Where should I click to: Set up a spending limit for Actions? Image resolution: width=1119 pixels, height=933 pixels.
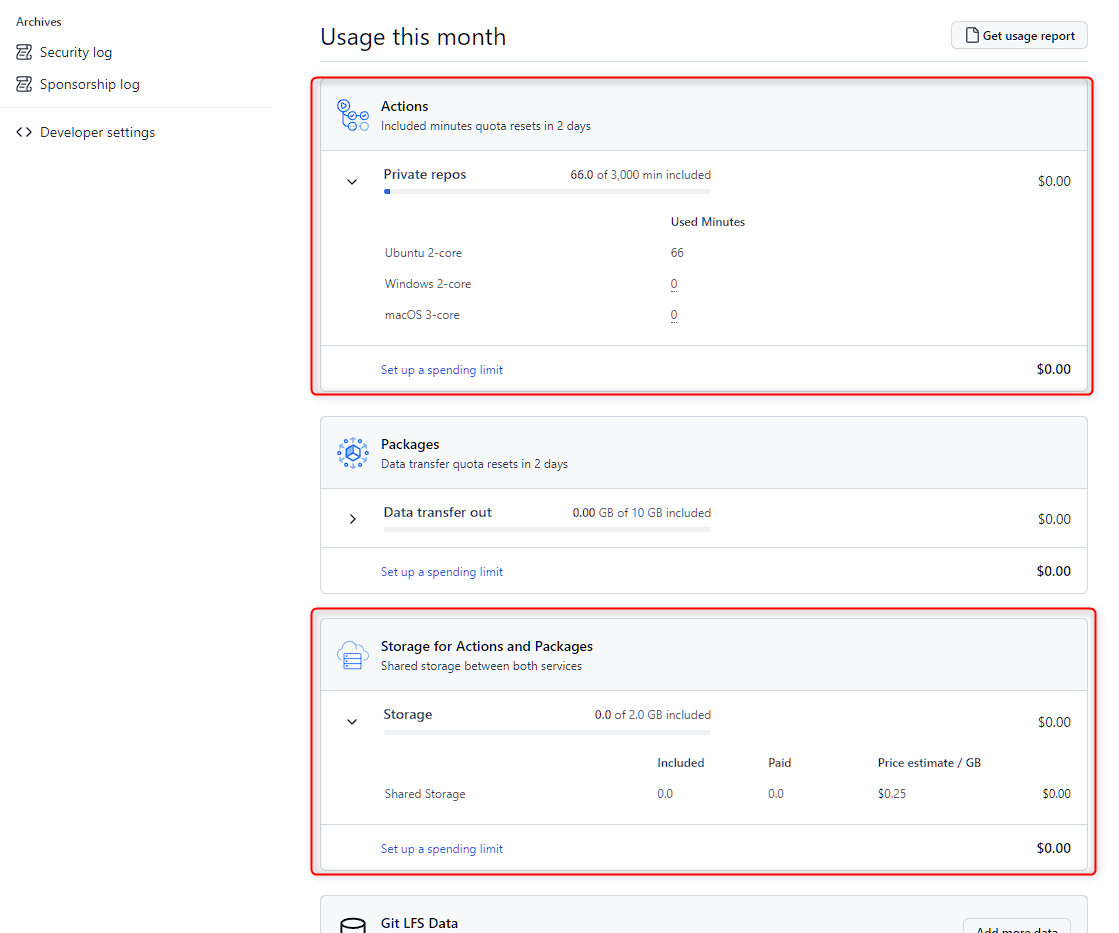(442, 369)
